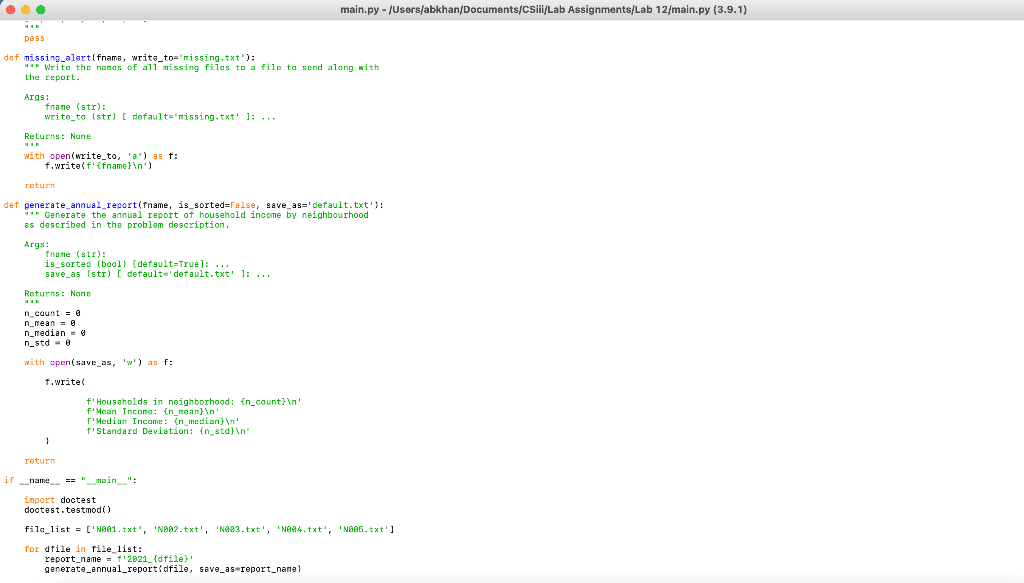This screenshot has width=1024, height=583.
Task: Click the 'n_median = 0' line
Action: click(x=55, y=333)
